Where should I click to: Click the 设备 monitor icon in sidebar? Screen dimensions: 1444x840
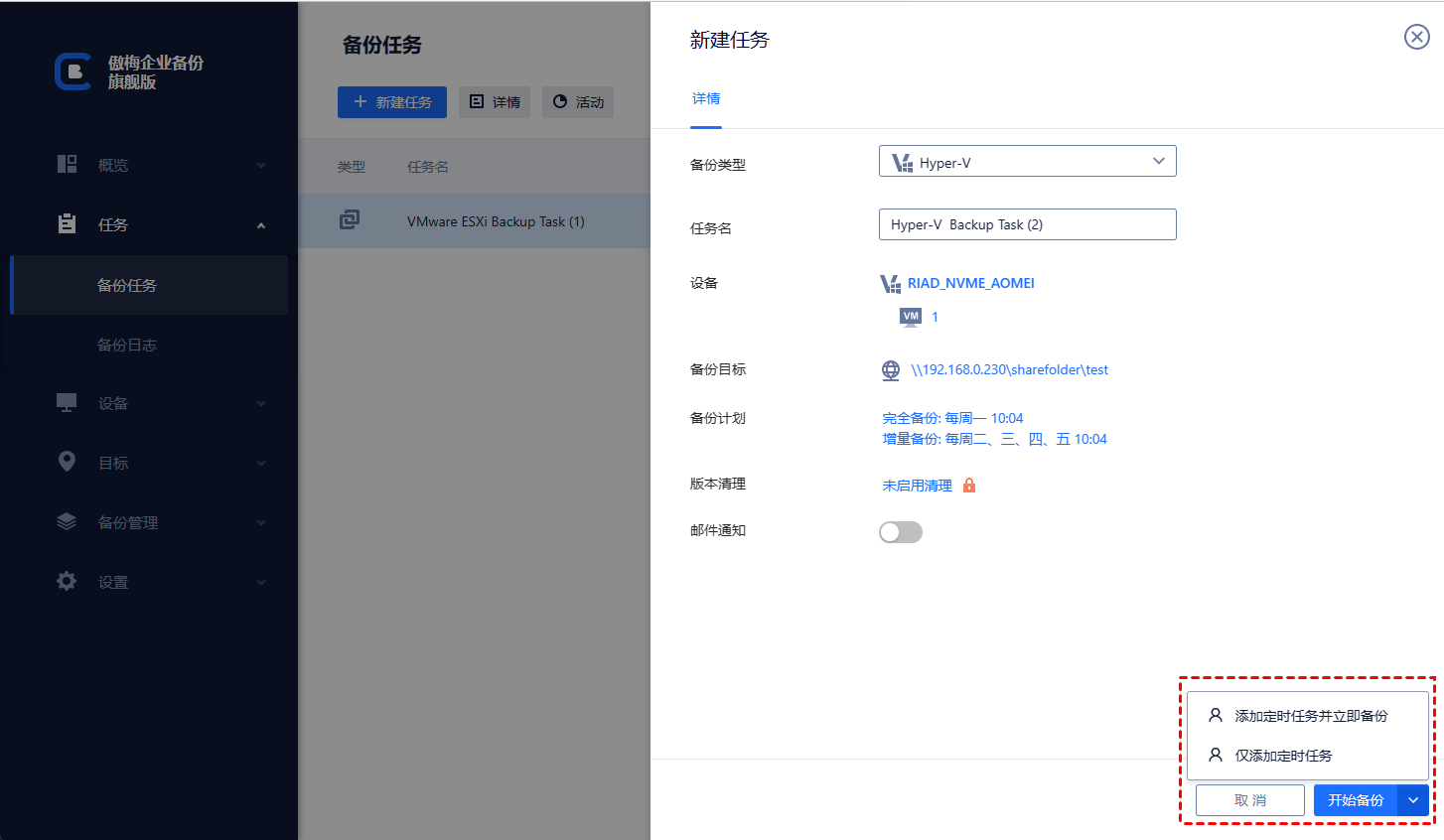(x=67, y=403)
